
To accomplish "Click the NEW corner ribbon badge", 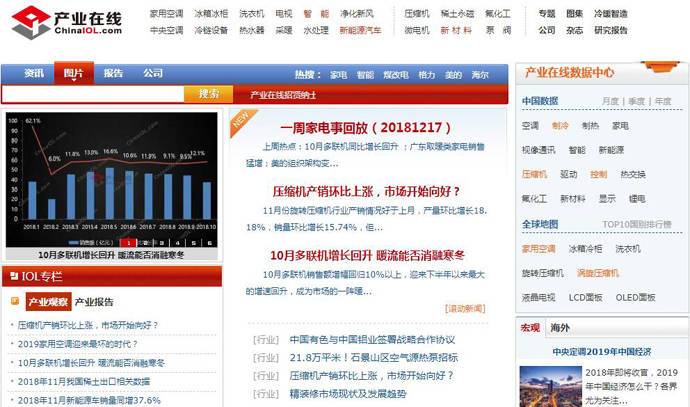I will [240, 120].
